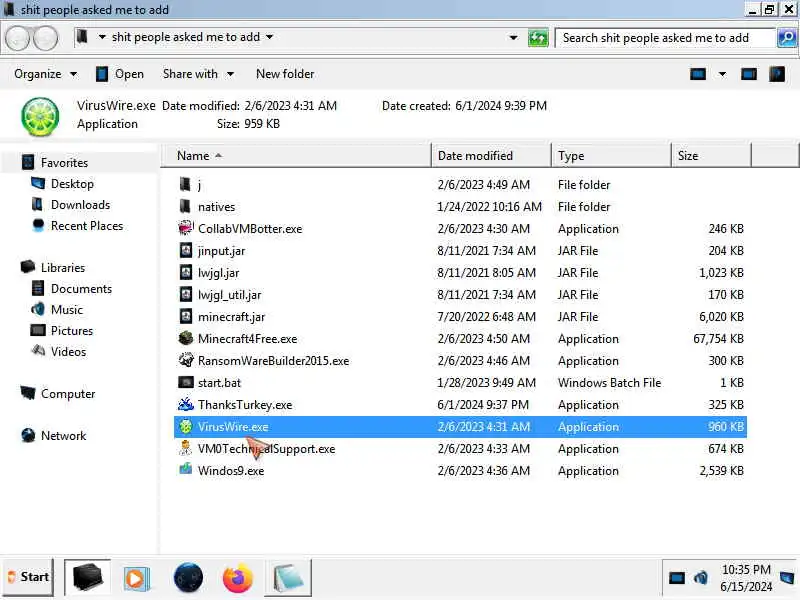Click the ThanksTurkey.exe file icon

point(186,404)
